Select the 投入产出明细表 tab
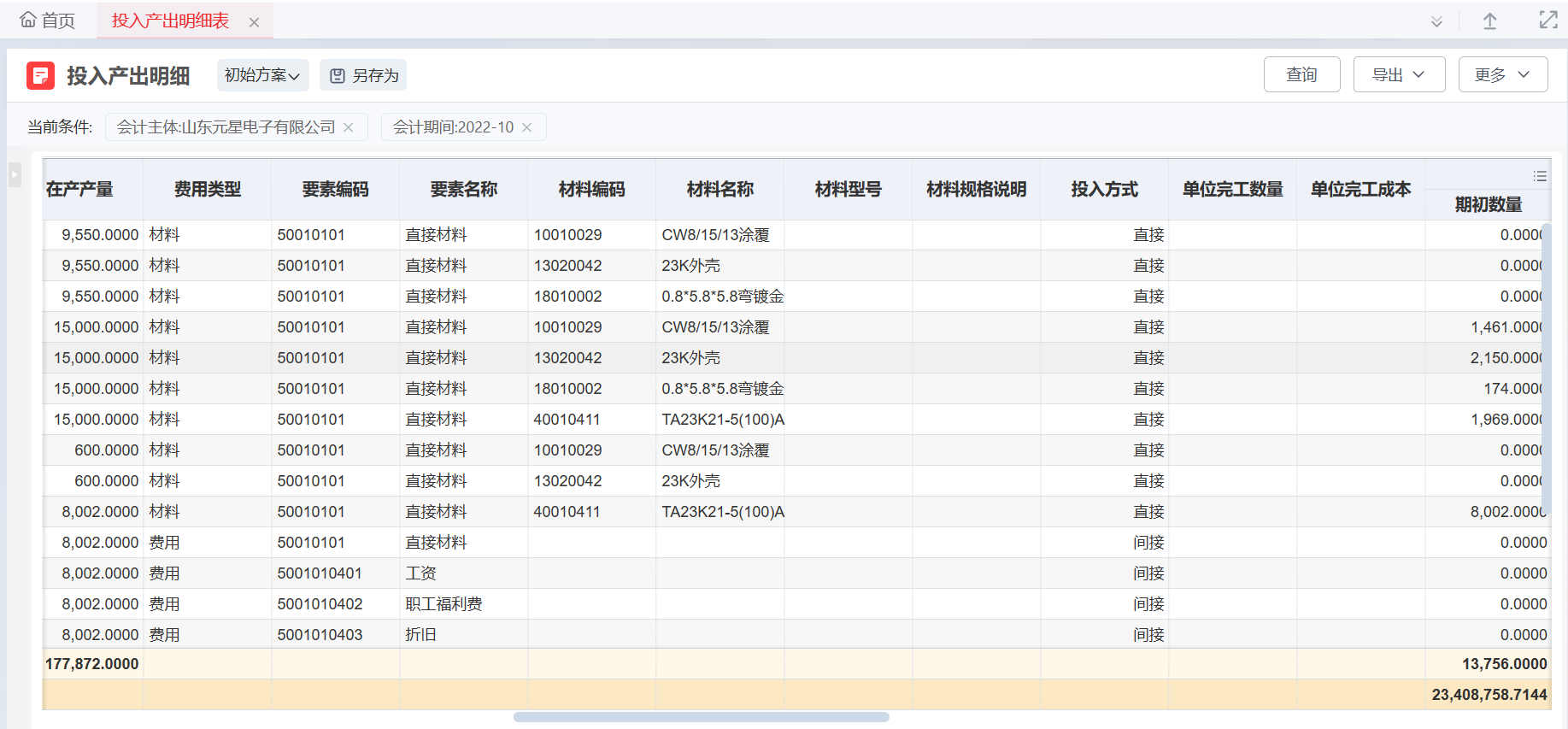 [x=171, y=21]
